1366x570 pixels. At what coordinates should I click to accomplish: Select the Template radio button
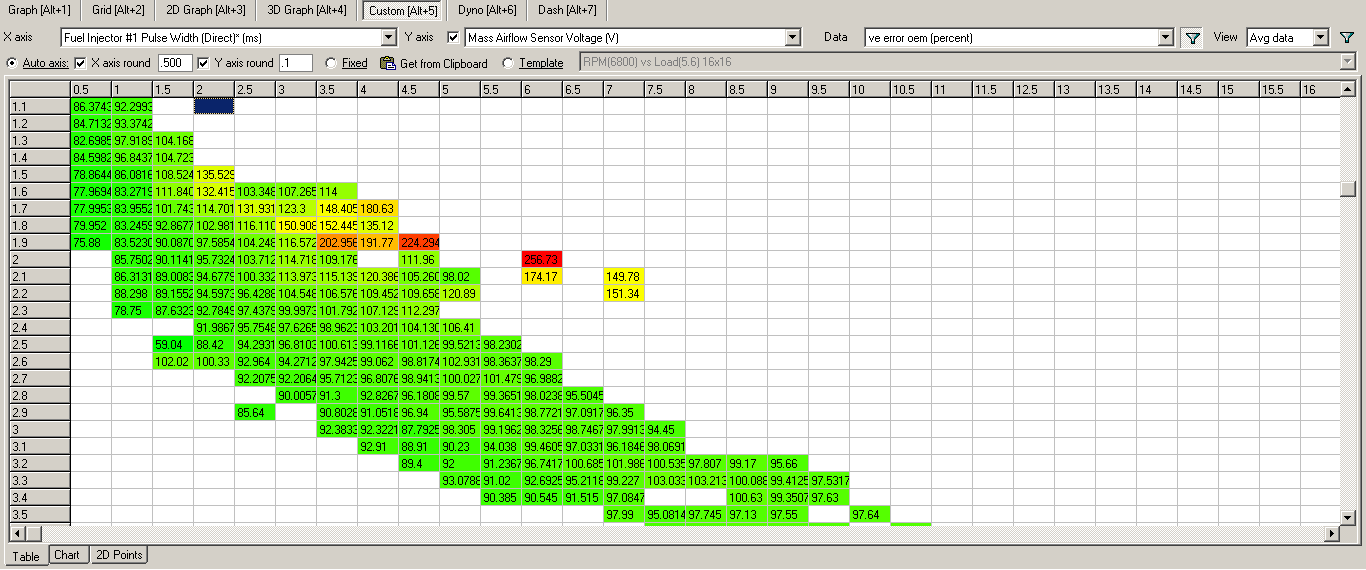508,63
